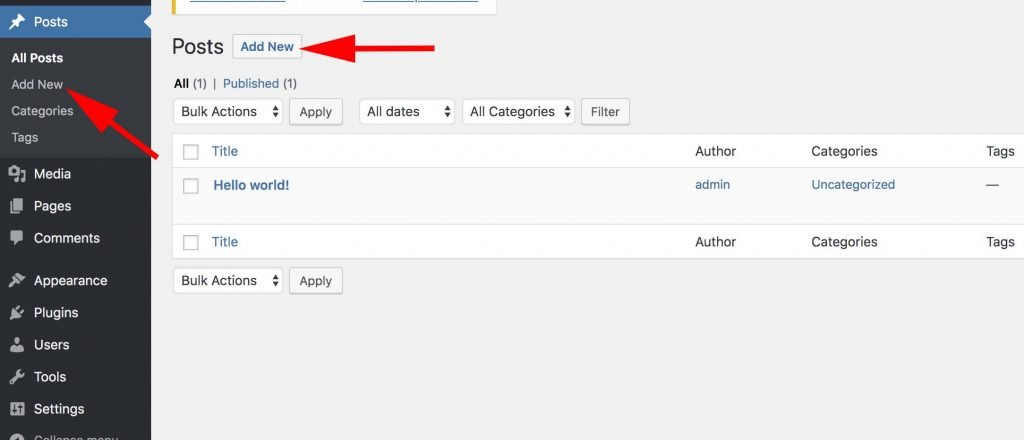The image size is (1024, 440).
Task: Show All posts filter link
Action: [x=181, y=84]
